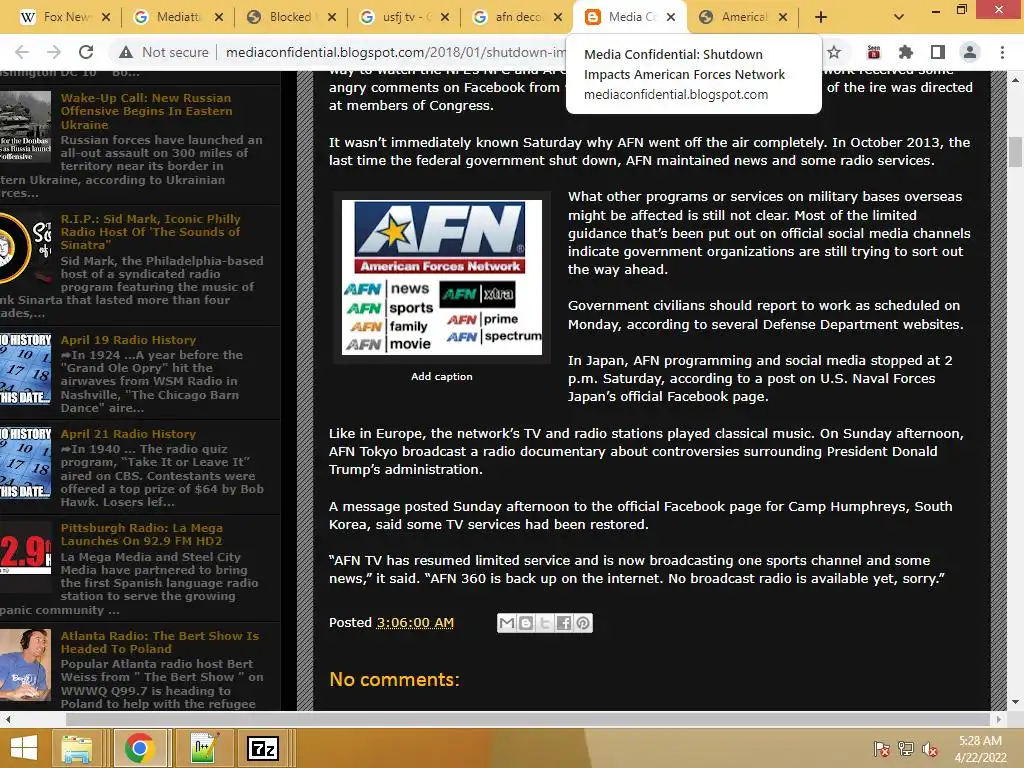Click the Bert Show host thumbnail
This screenshot has width=1024, height=768.
[25, 665]
